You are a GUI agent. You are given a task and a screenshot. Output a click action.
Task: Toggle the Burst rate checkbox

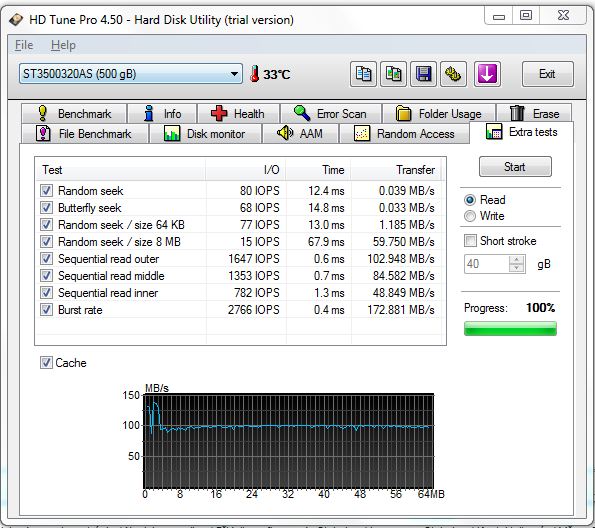[46, 310]
